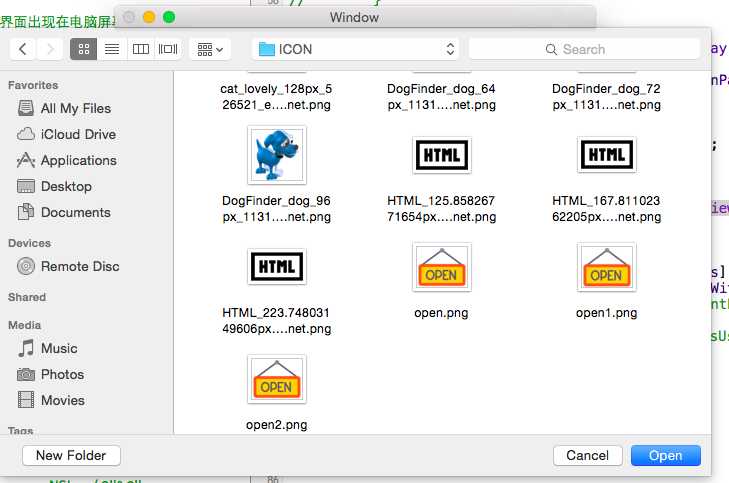Click the blue Open button
The image size is (729, 483).
665,456
